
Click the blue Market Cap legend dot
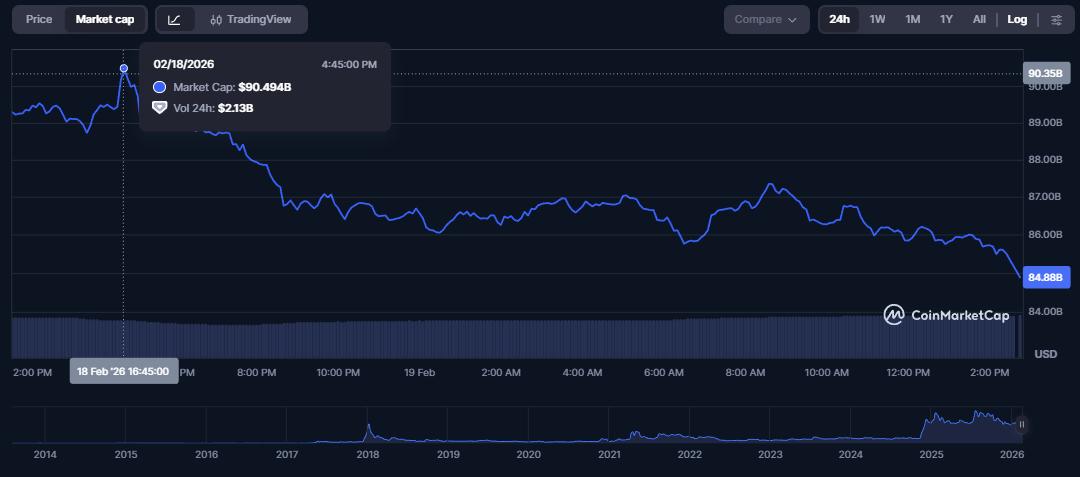click(159, 87)
